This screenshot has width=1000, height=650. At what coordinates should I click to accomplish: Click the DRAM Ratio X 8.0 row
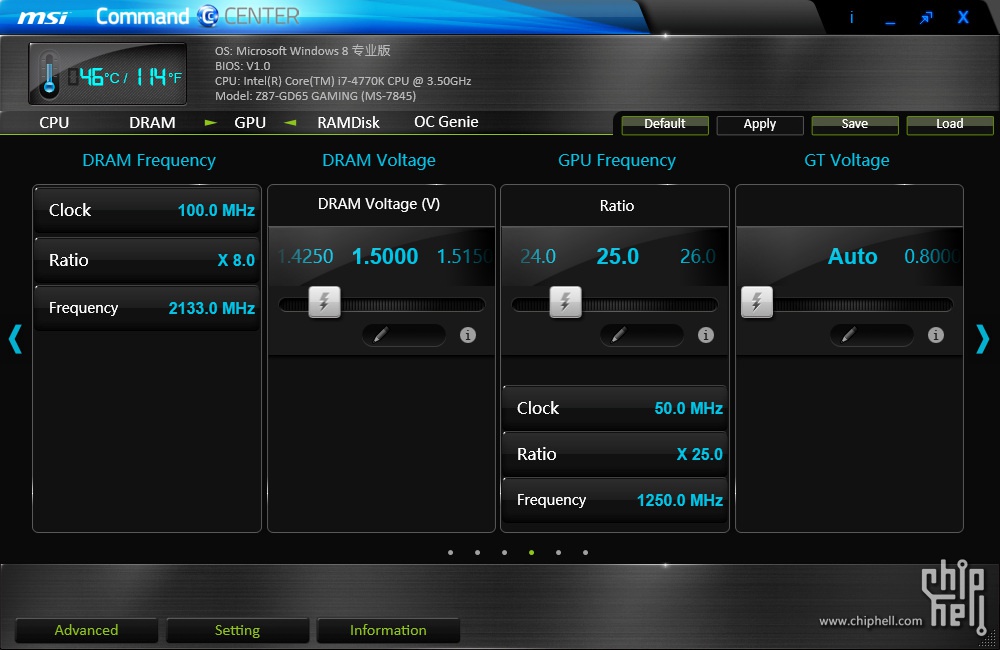147,260
